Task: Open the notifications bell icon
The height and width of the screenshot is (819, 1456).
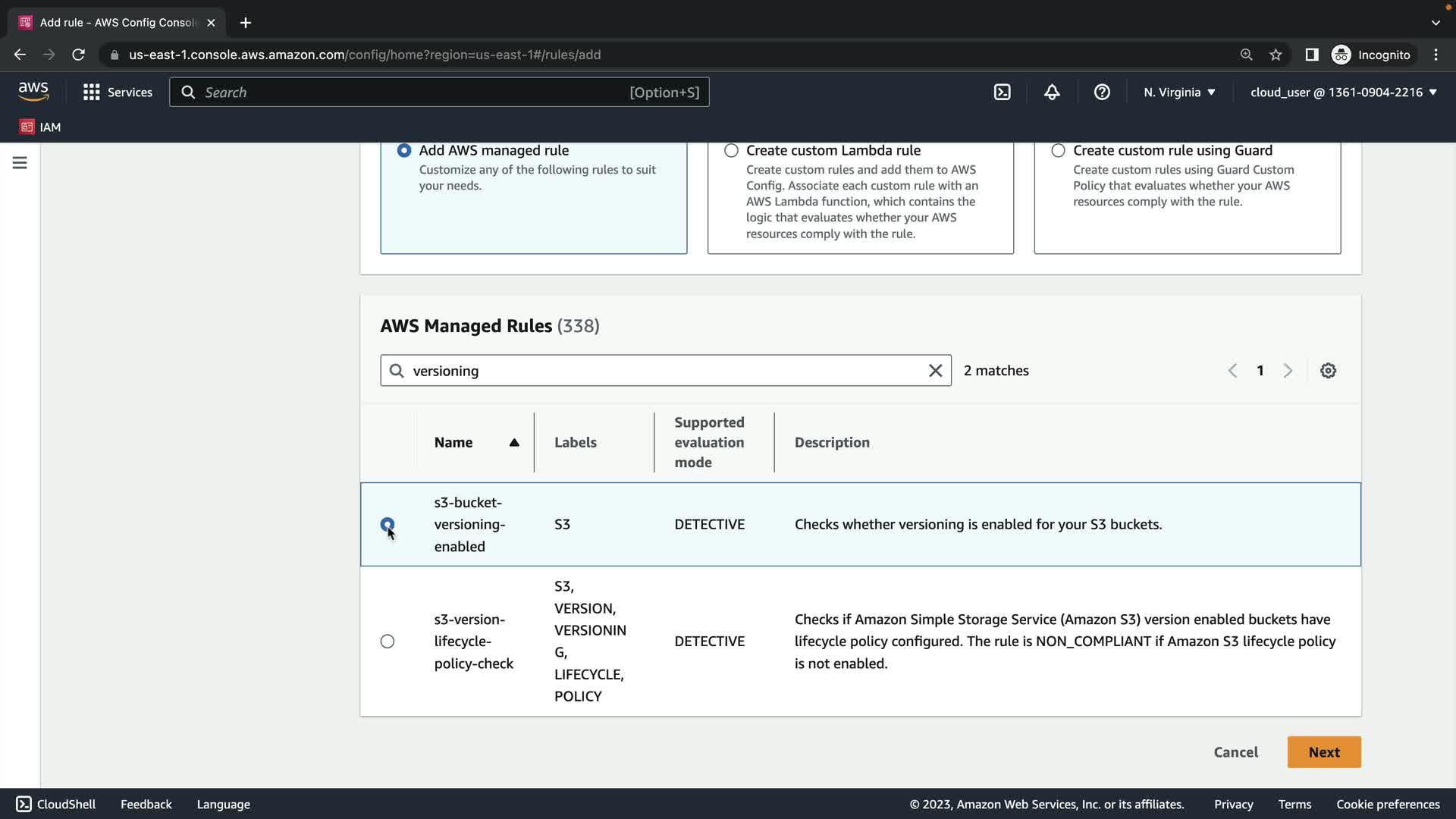Action: 1052,93
